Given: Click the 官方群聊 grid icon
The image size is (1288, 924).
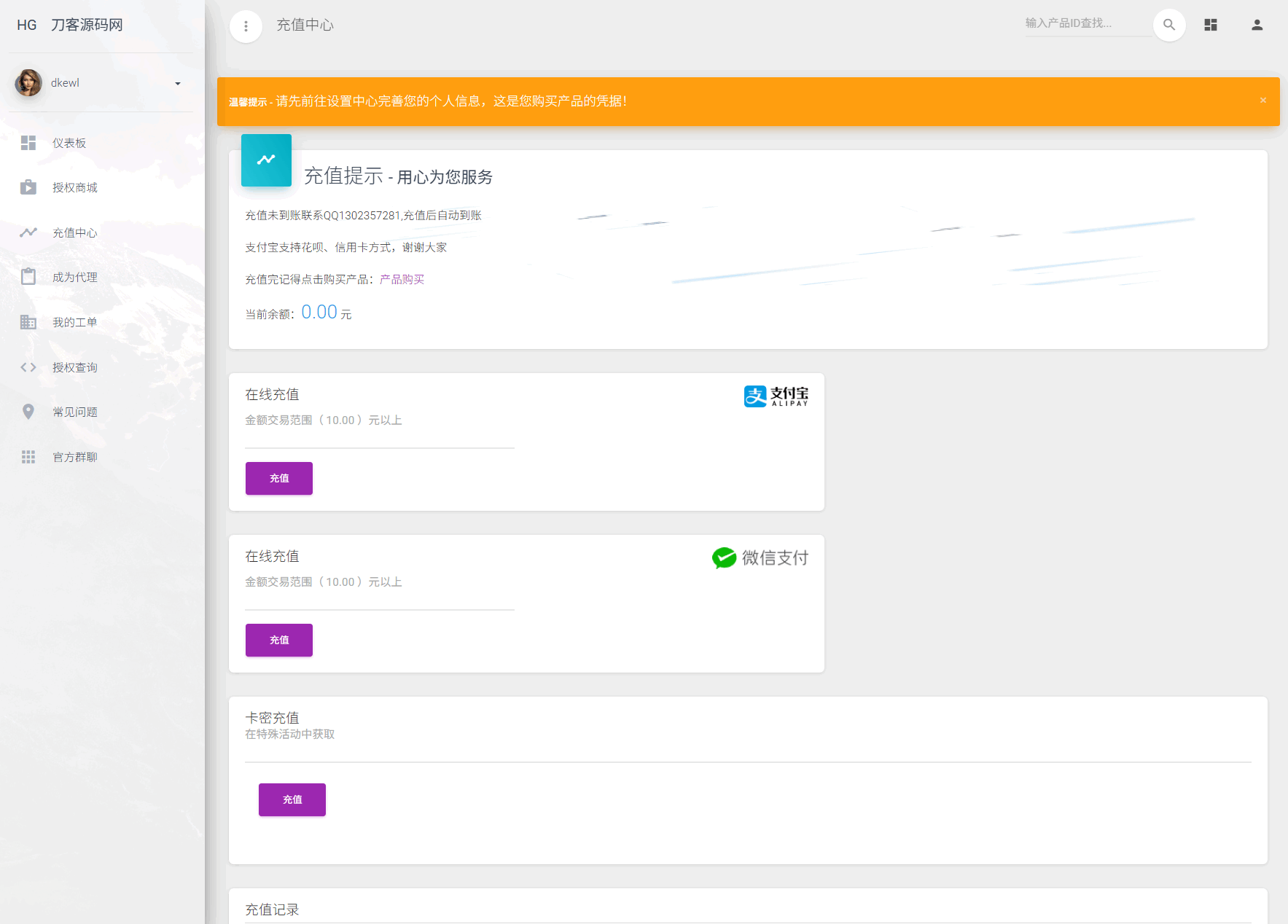Looking at the screenshot, I should click(28, 457).
